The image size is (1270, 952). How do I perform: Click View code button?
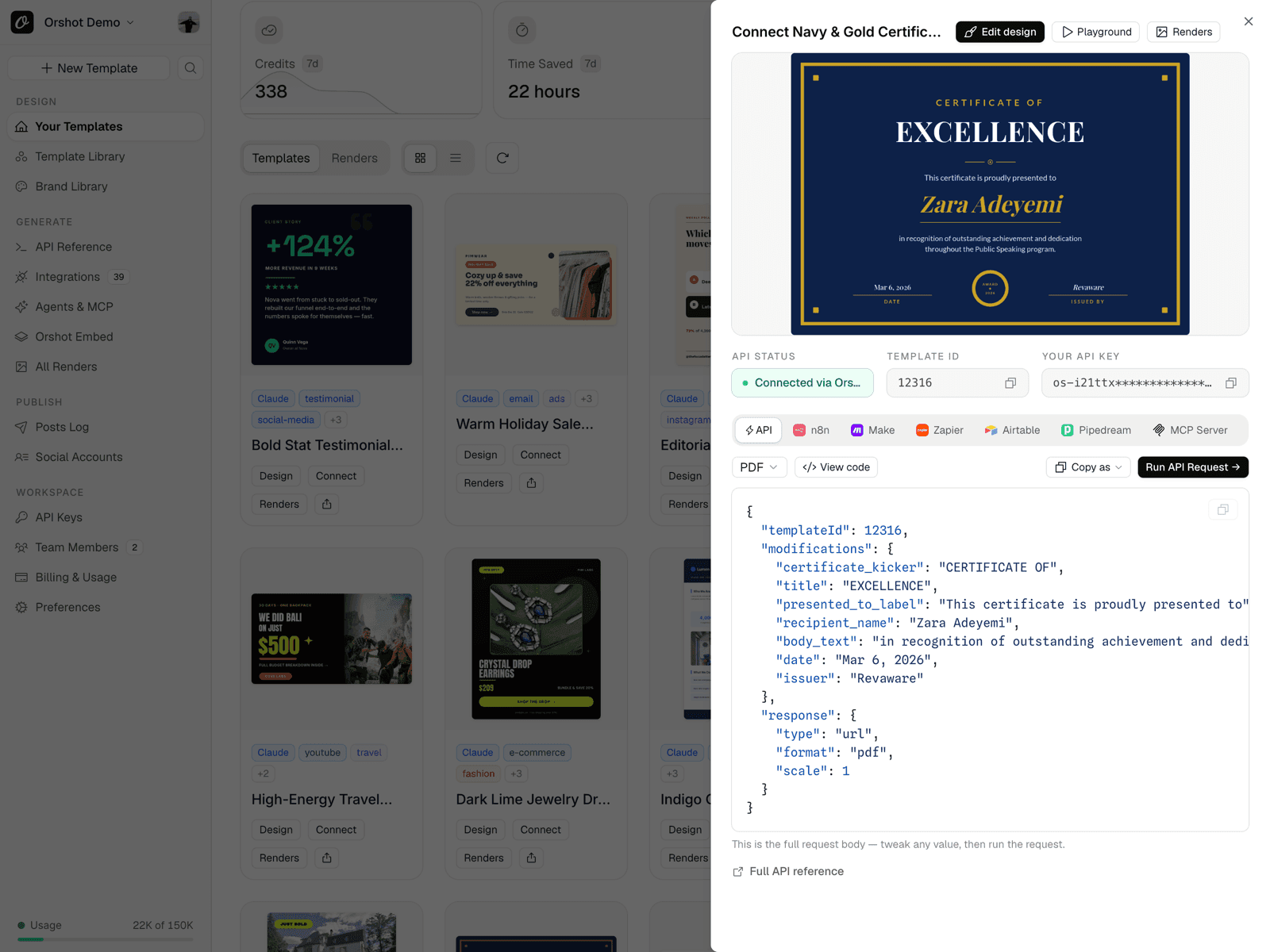point(836,467)
